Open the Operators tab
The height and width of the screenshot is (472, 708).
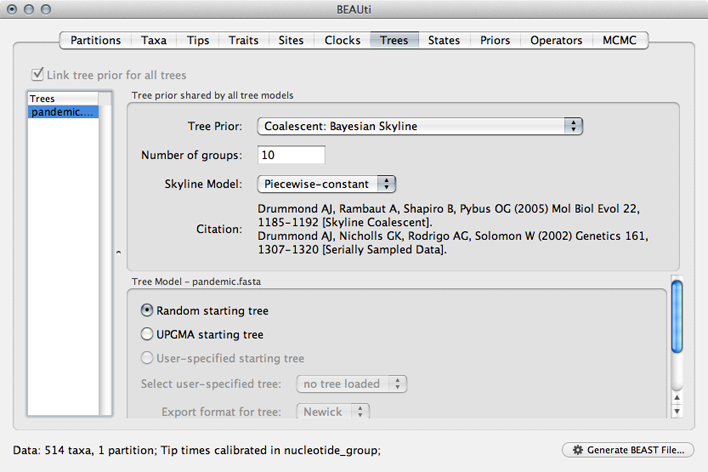[556, 40]
